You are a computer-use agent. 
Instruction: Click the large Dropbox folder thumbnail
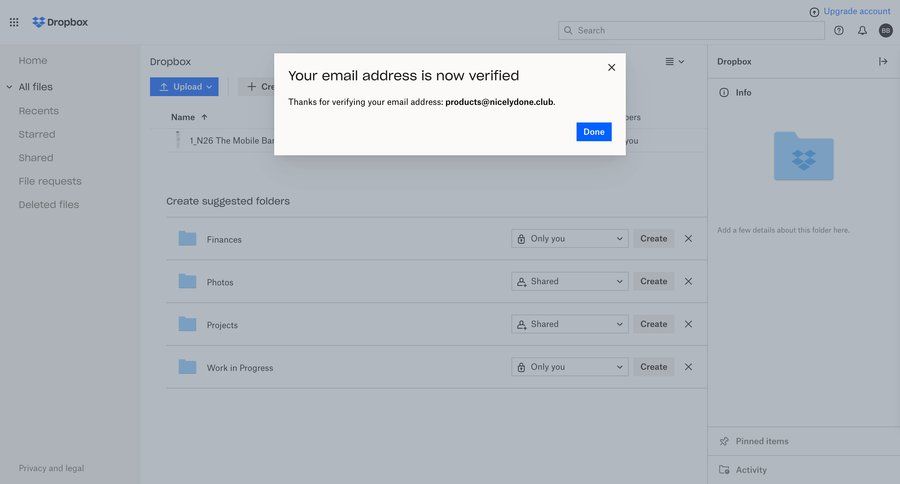point(804,156)
